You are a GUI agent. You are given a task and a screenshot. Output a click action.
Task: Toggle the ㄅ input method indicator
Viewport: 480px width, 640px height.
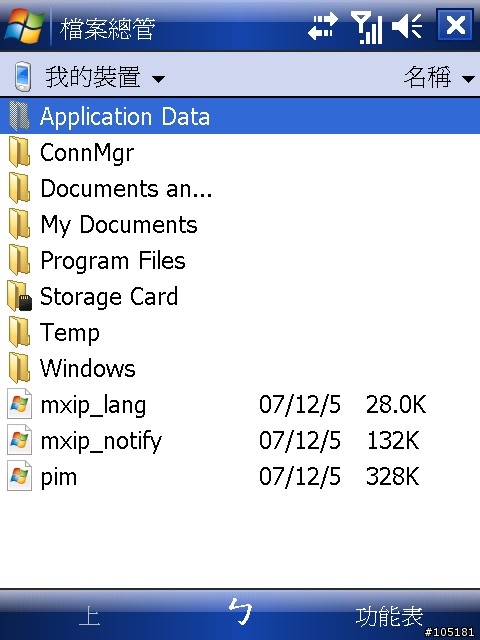tap(240, 611)
